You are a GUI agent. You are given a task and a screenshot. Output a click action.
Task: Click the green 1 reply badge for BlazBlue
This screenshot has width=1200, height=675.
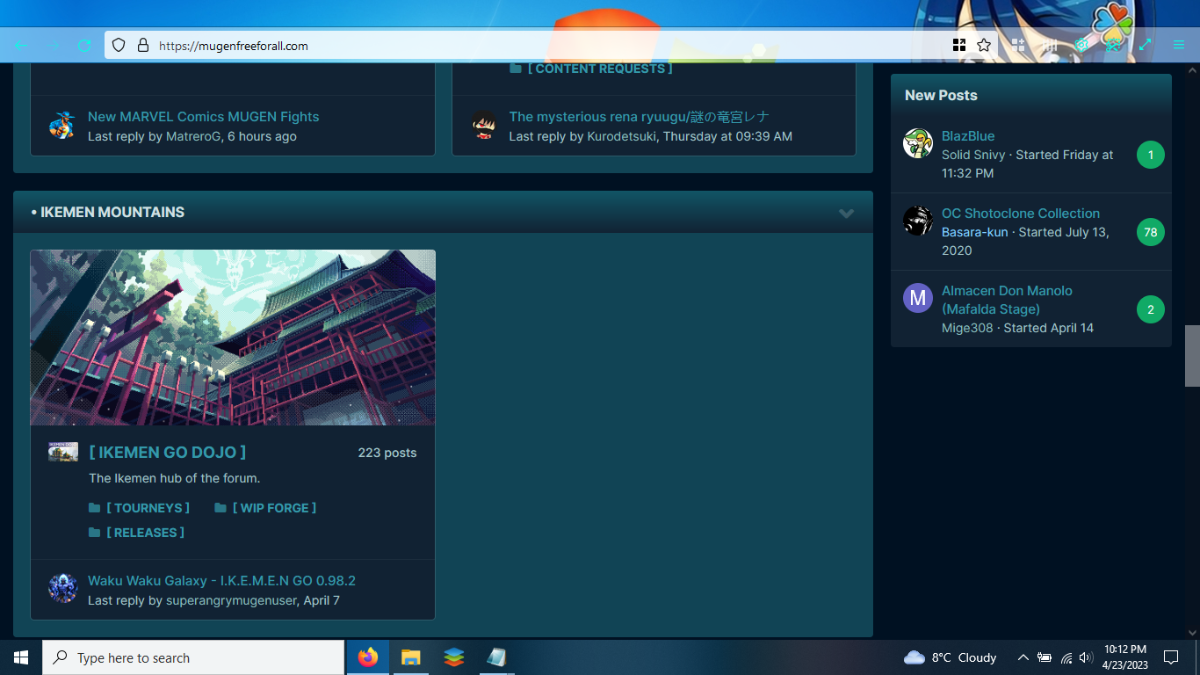pyautogui.click(x=1150, y=155)
